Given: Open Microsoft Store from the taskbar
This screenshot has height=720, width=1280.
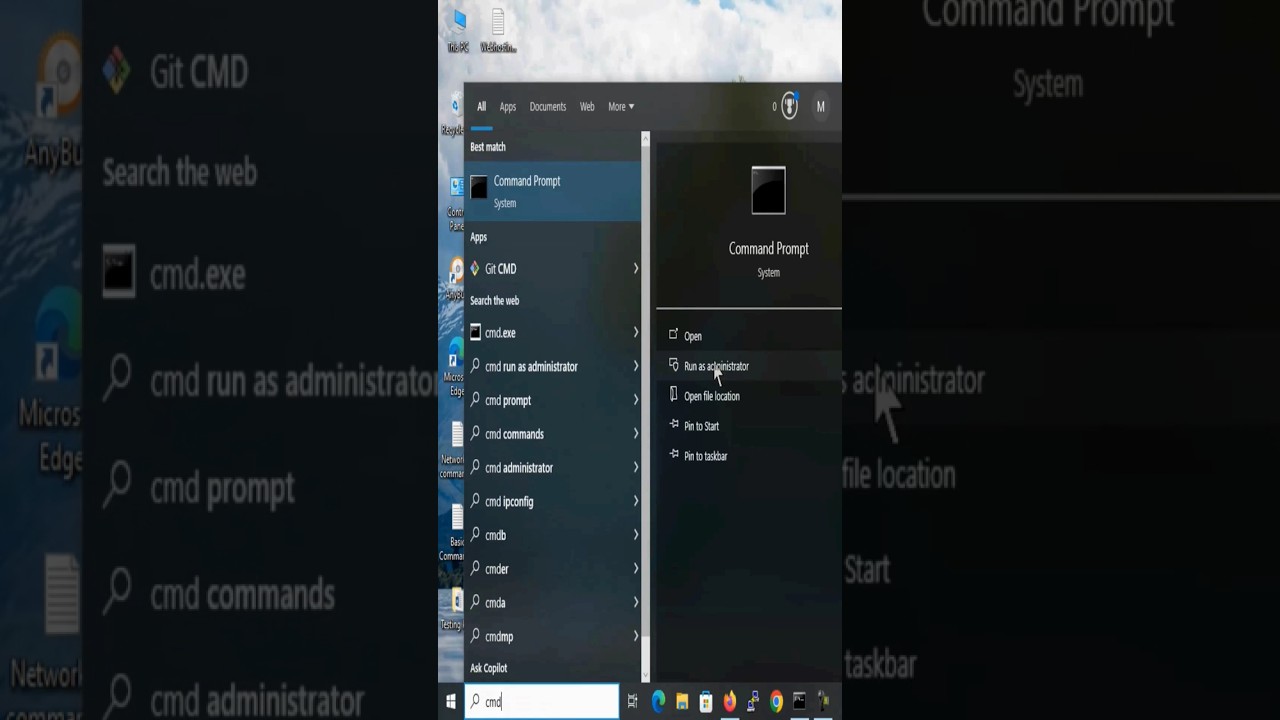Looking at the screenshot, I should click(706, 702).
